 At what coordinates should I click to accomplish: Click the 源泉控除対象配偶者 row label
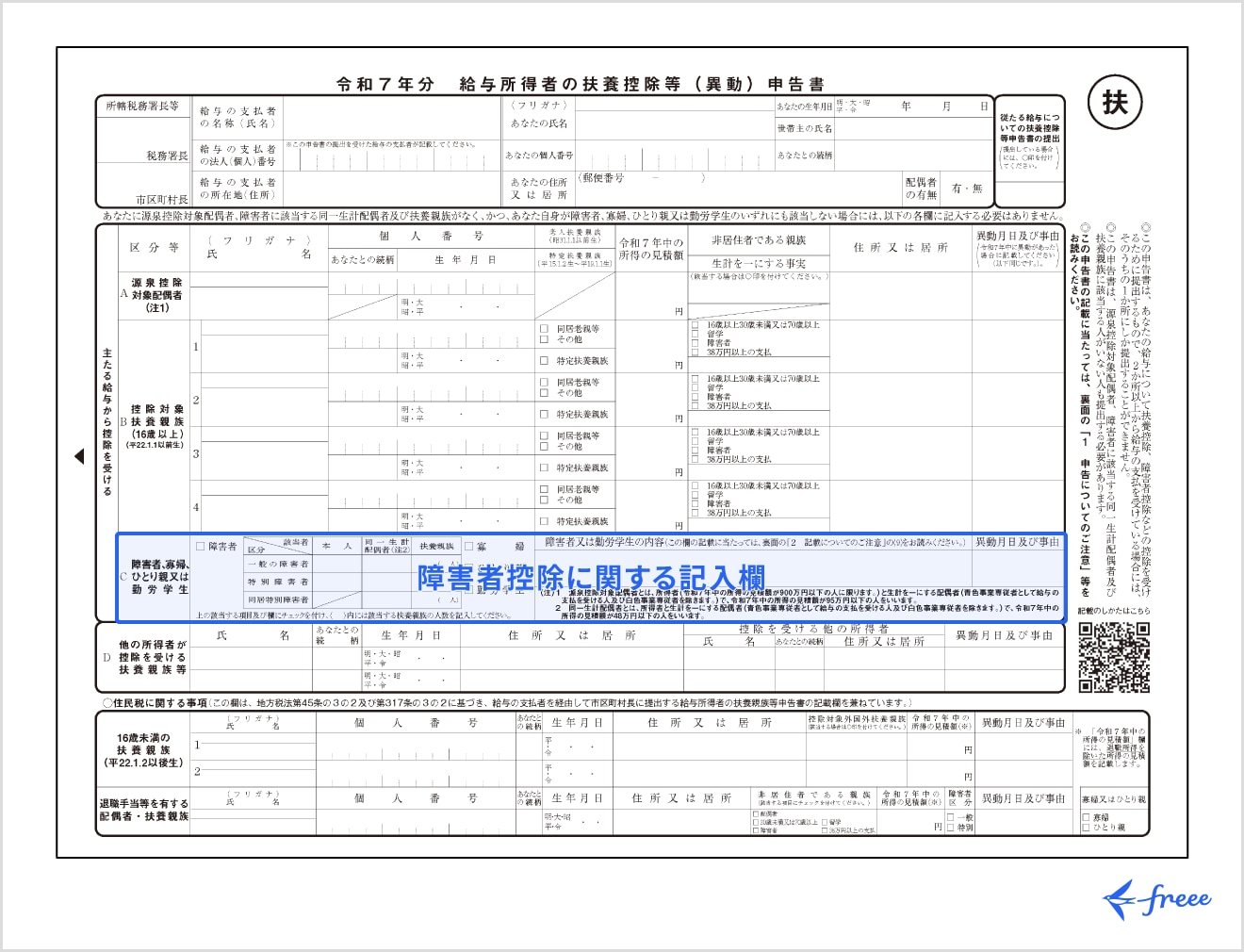[x=156, y=295]
